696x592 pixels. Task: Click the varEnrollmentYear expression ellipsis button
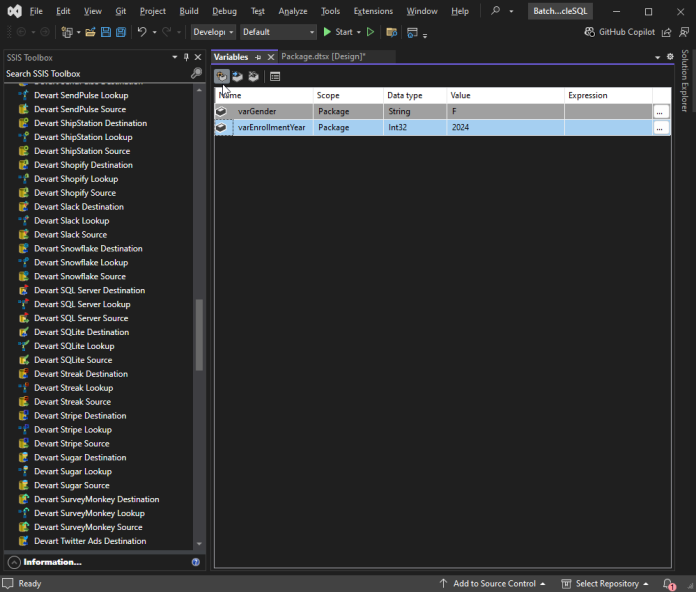click(660, 127)
